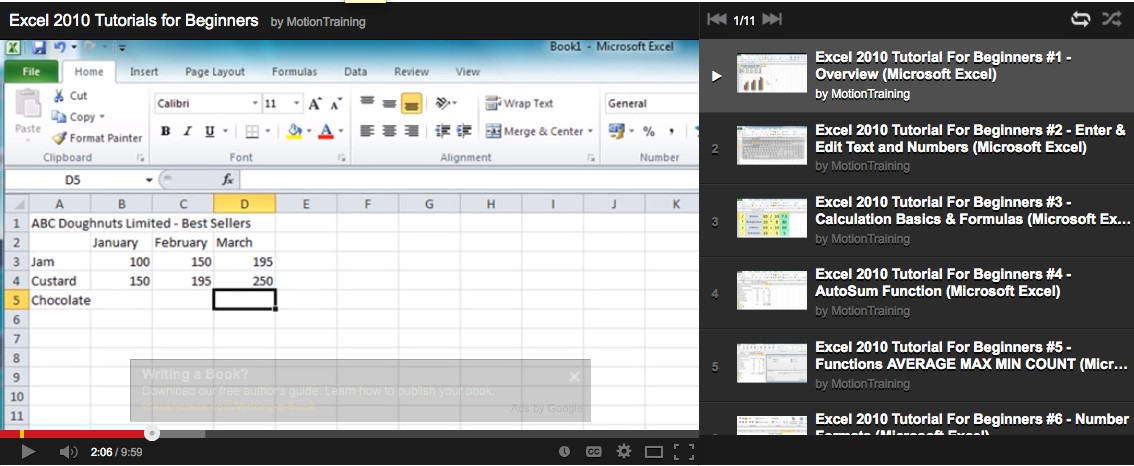Image resolution: width=1134 pixels, height=466 pixels.
Task: Click the Grow Font icon
Action: coord(315,103)
